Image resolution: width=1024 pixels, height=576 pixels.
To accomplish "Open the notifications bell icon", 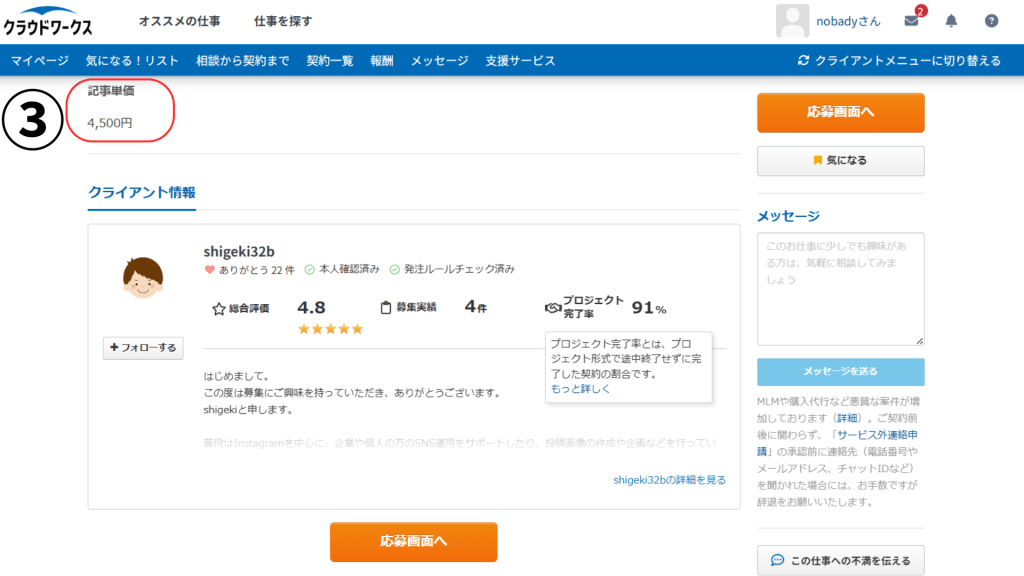I will (951, 21).
